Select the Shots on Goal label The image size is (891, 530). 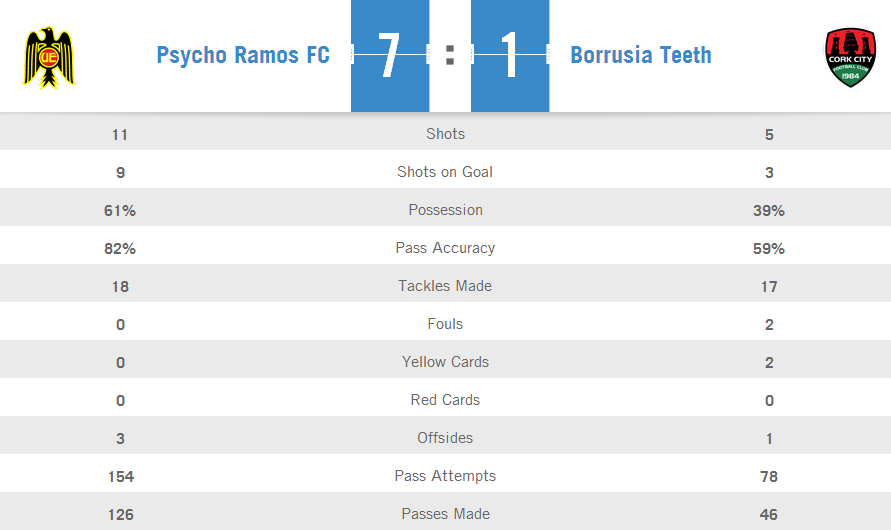pyautogui.click(x=445, y=172)
